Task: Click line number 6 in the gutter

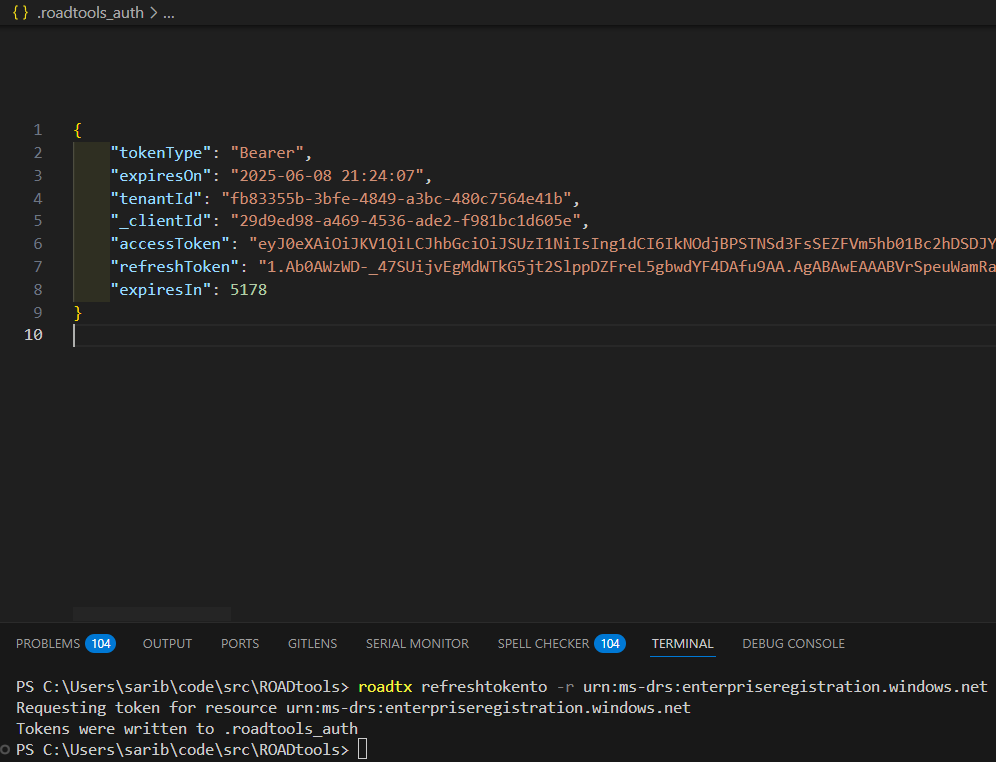Action: (x=37, y=244)
